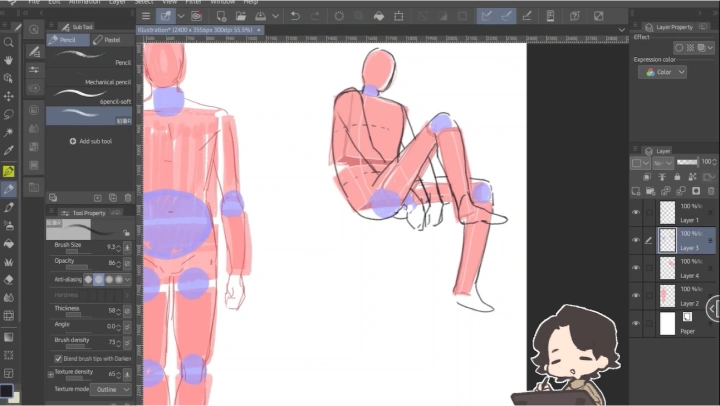This screenshot has width=720, height=406.
Task: Toggle snap to special ruler icon
Action: [x=506, y=16]
